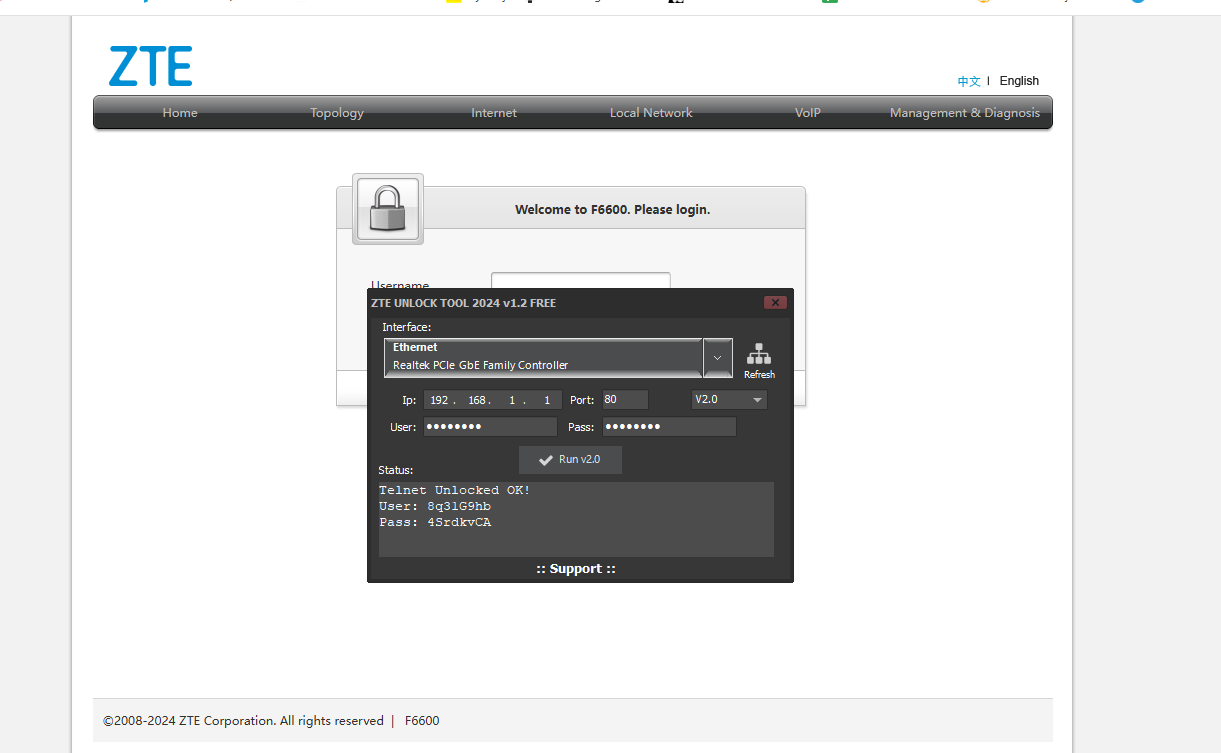Image resolution: width=1221 pixels, height=753 pixels.
Task: Open the V2.0 version dropdown
Action: pos(729,400)
